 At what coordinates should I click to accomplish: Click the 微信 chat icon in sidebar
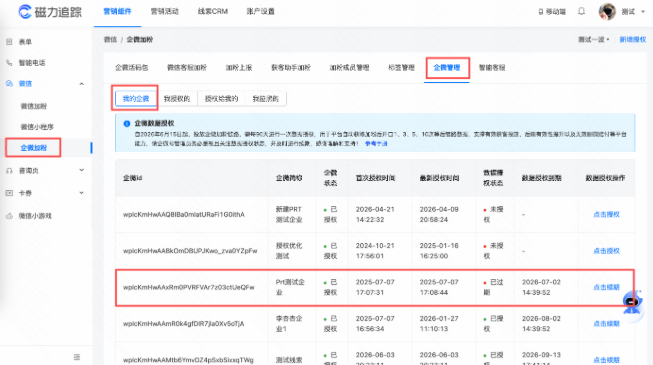9,83
